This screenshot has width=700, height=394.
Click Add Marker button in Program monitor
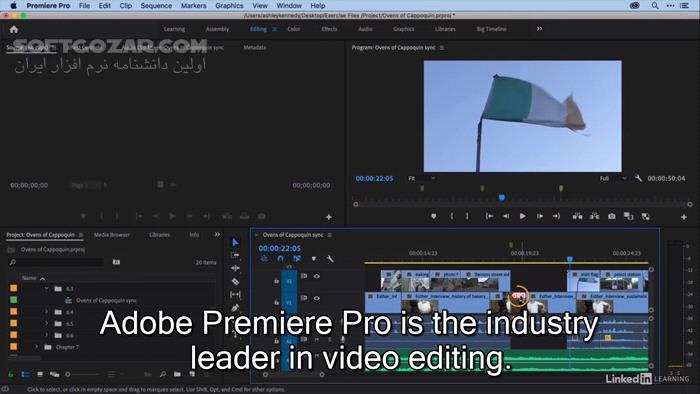(433, 216)
